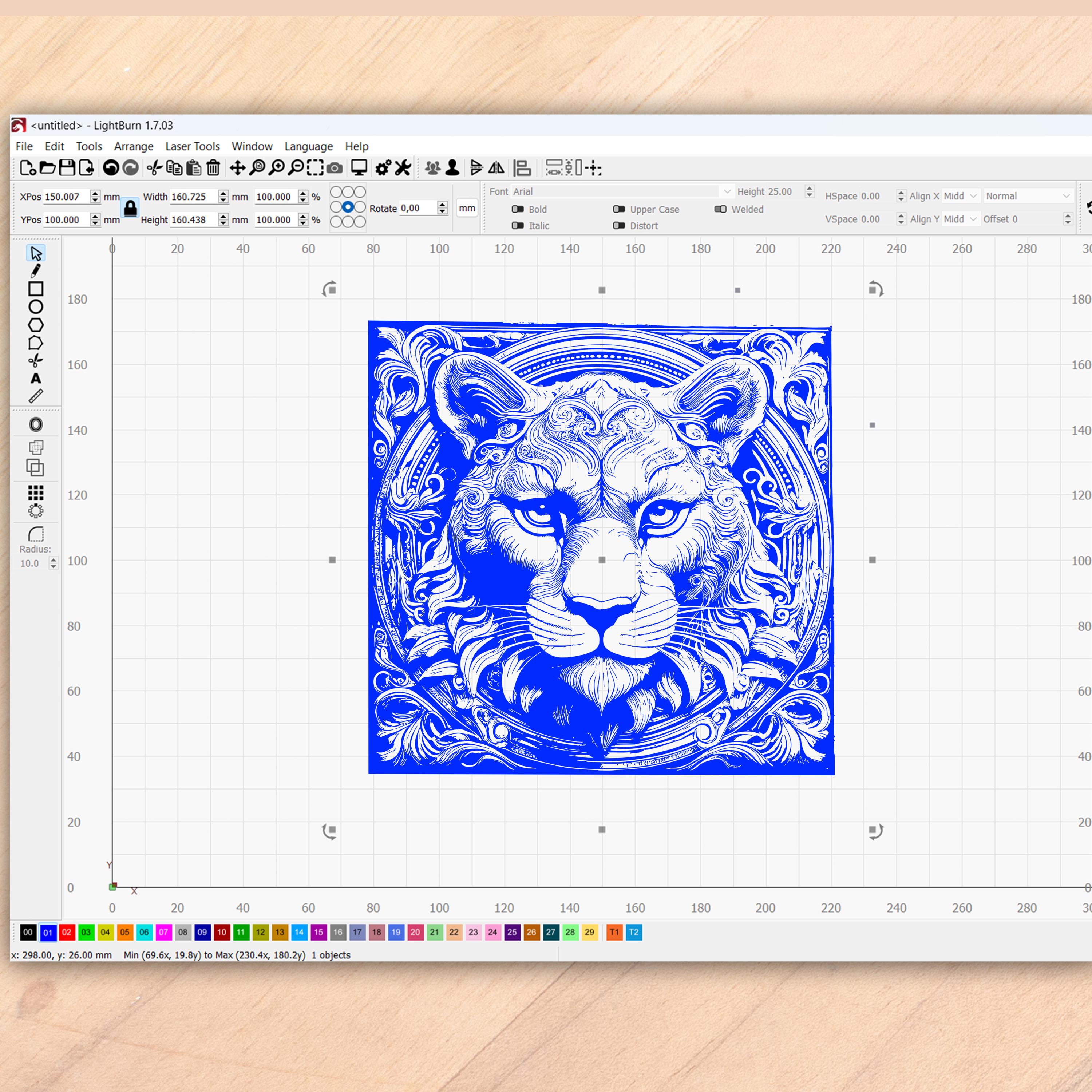Open the Arrange menu
1092x1092 pixels.
[134, 146]
